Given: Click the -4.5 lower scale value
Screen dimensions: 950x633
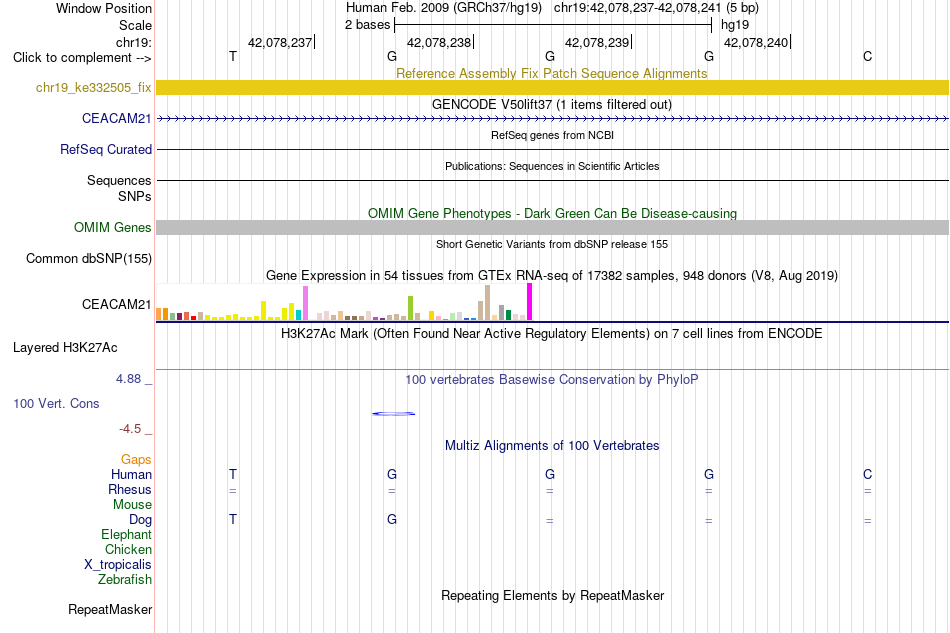Looking at the screenshot, I should click(130, 429).
